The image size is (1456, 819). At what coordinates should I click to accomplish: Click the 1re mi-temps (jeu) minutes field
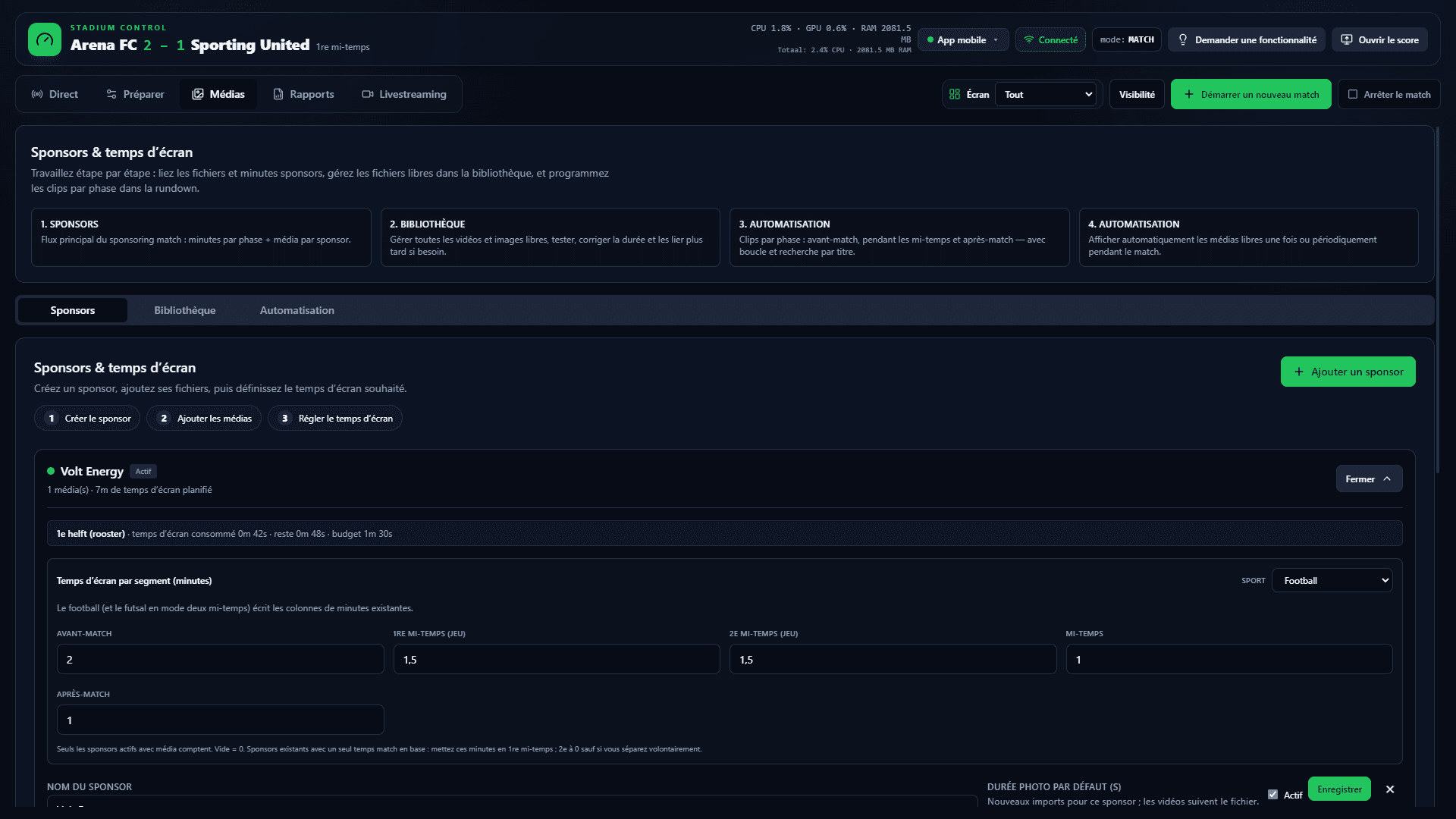[557, 659]
